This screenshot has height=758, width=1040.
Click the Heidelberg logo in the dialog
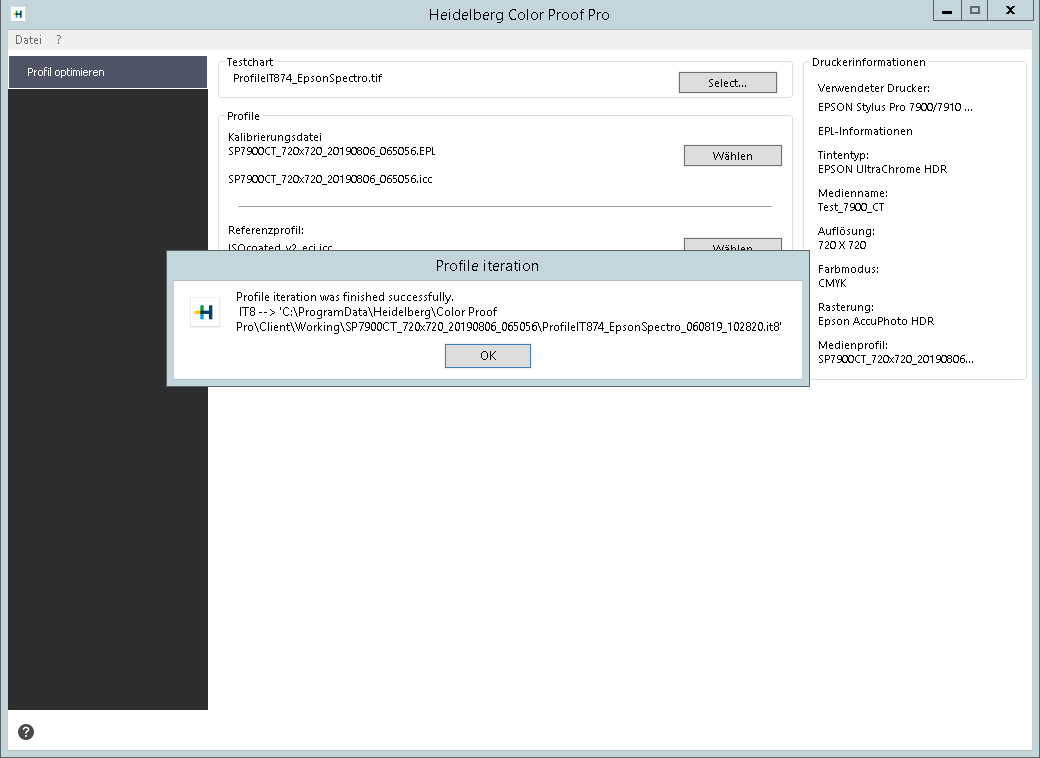(204, 312)
